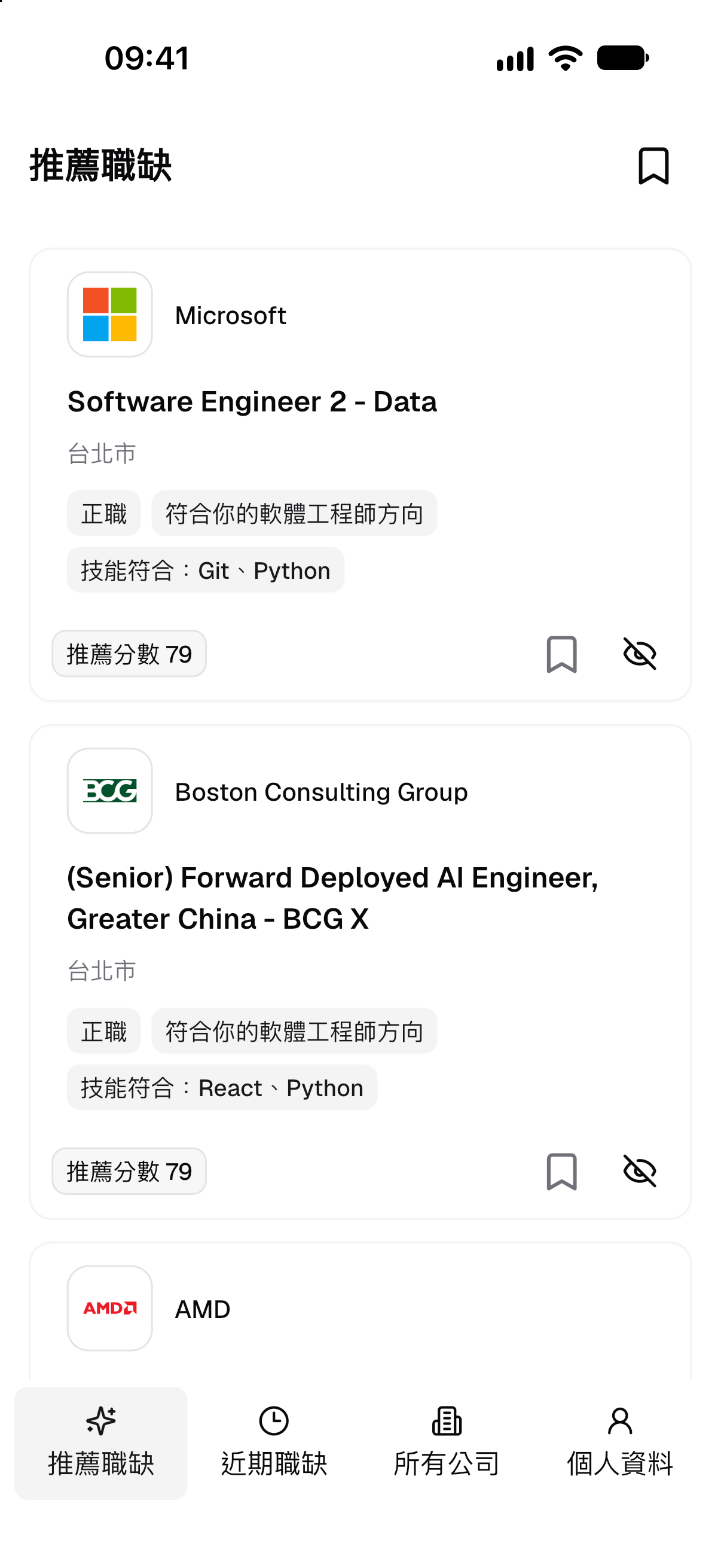Tap the Boston Consulting Group company name
Screen dimensions: 721x1568
[x=321, y=792]
